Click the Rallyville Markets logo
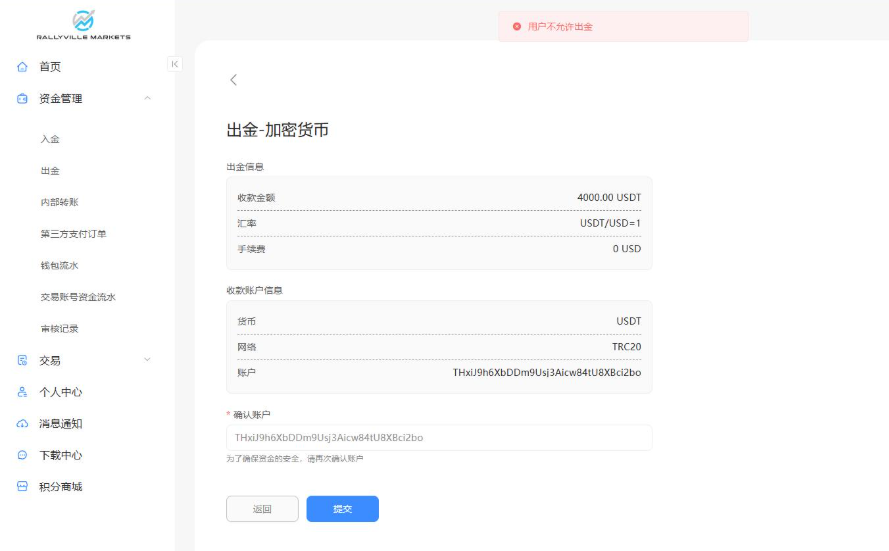This screenshot has height=551, width=889. coord(84,24)
